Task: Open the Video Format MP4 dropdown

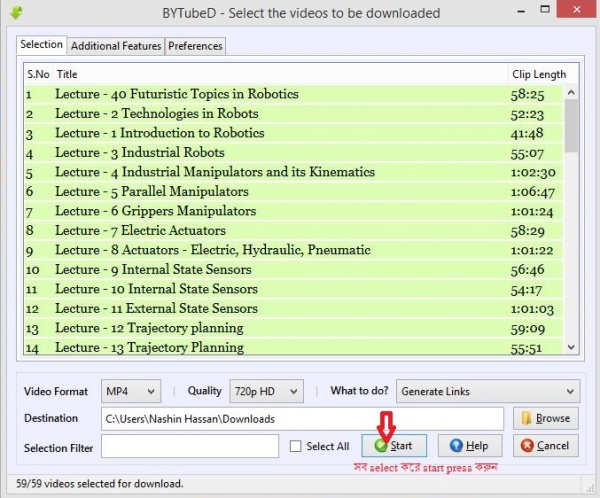Action: (x=131, y=391)
